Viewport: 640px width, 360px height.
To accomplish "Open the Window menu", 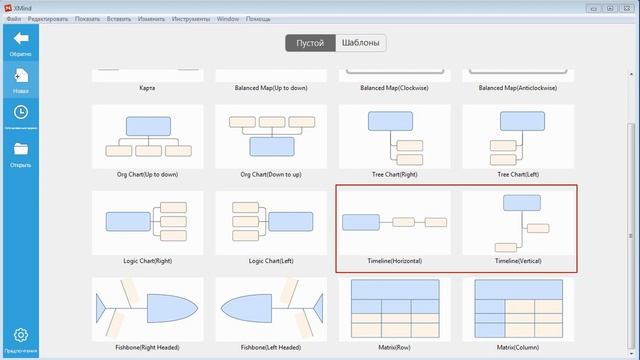I will (228, 19).
